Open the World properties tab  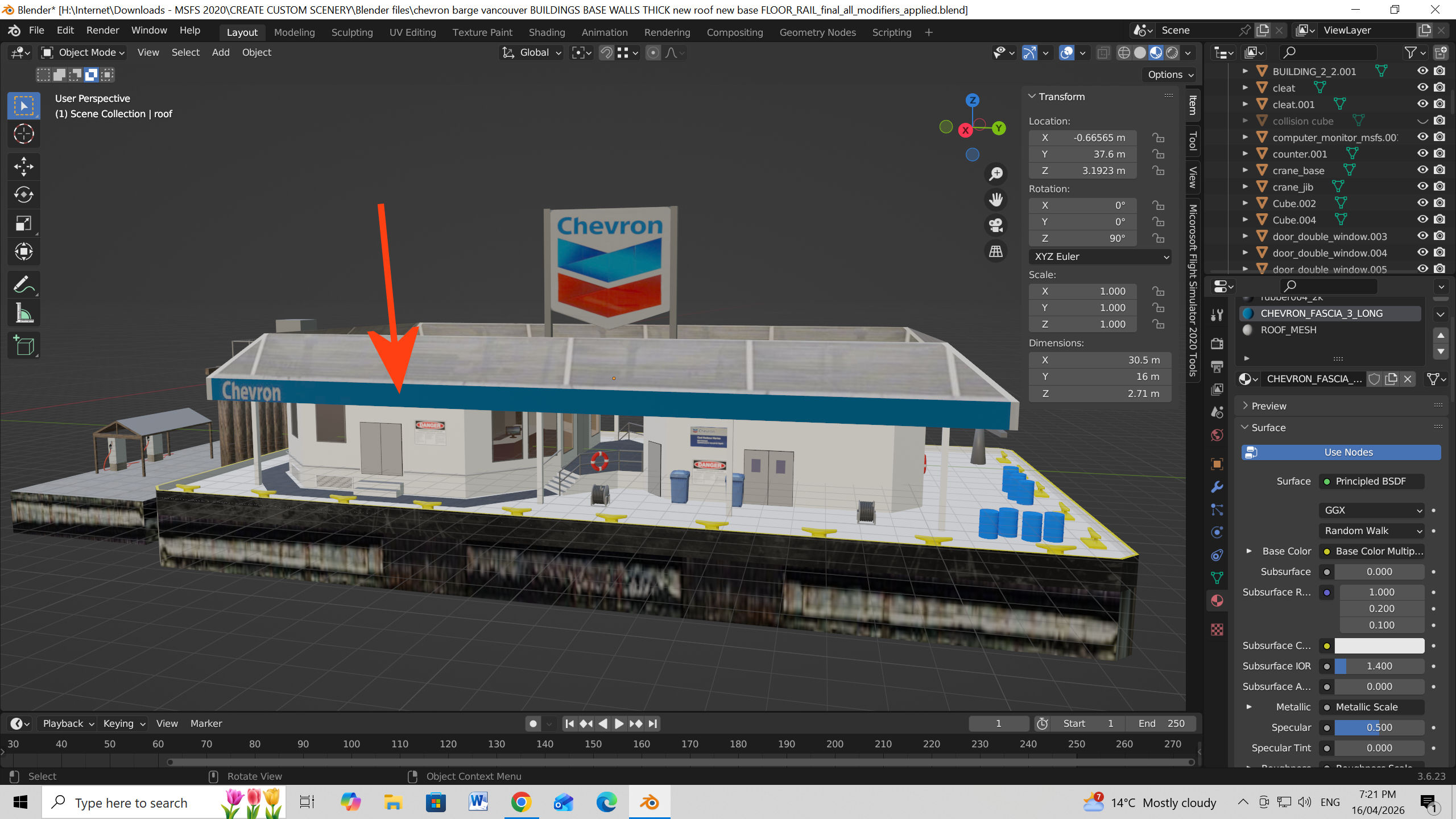click(x=1217, y=435)
